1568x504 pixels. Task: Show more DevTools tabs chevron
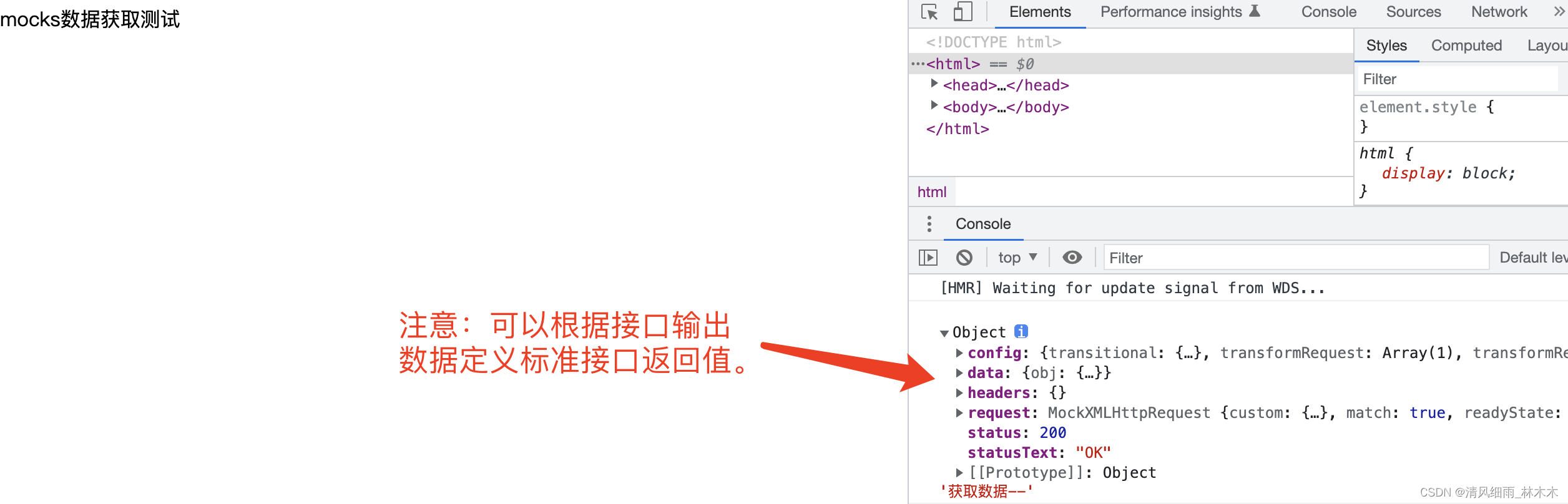tap(1559, 11)
